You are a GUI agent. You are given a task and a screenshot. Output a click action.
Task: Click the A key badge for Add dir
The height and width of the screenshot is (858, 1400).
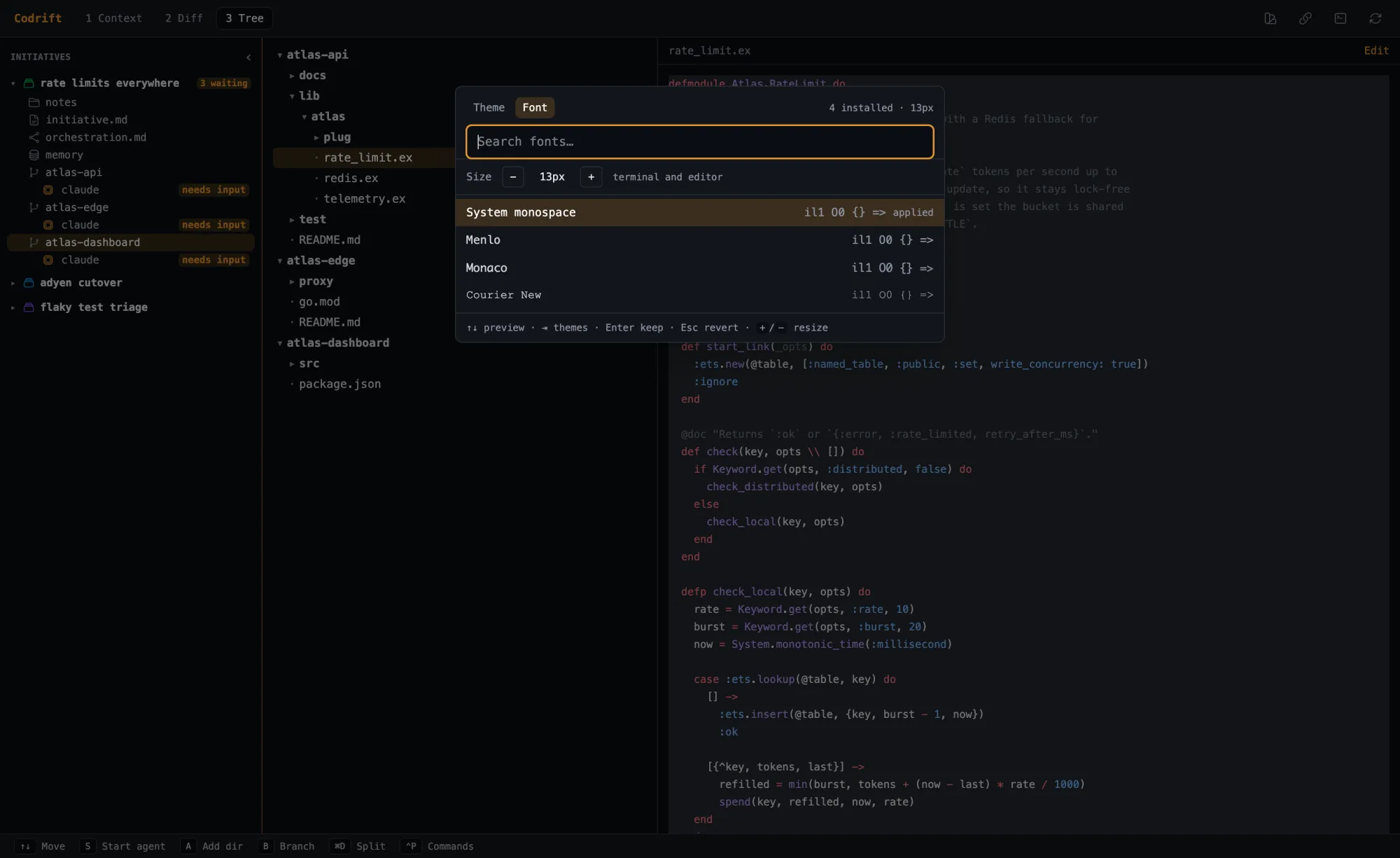[x=188, y=846]
